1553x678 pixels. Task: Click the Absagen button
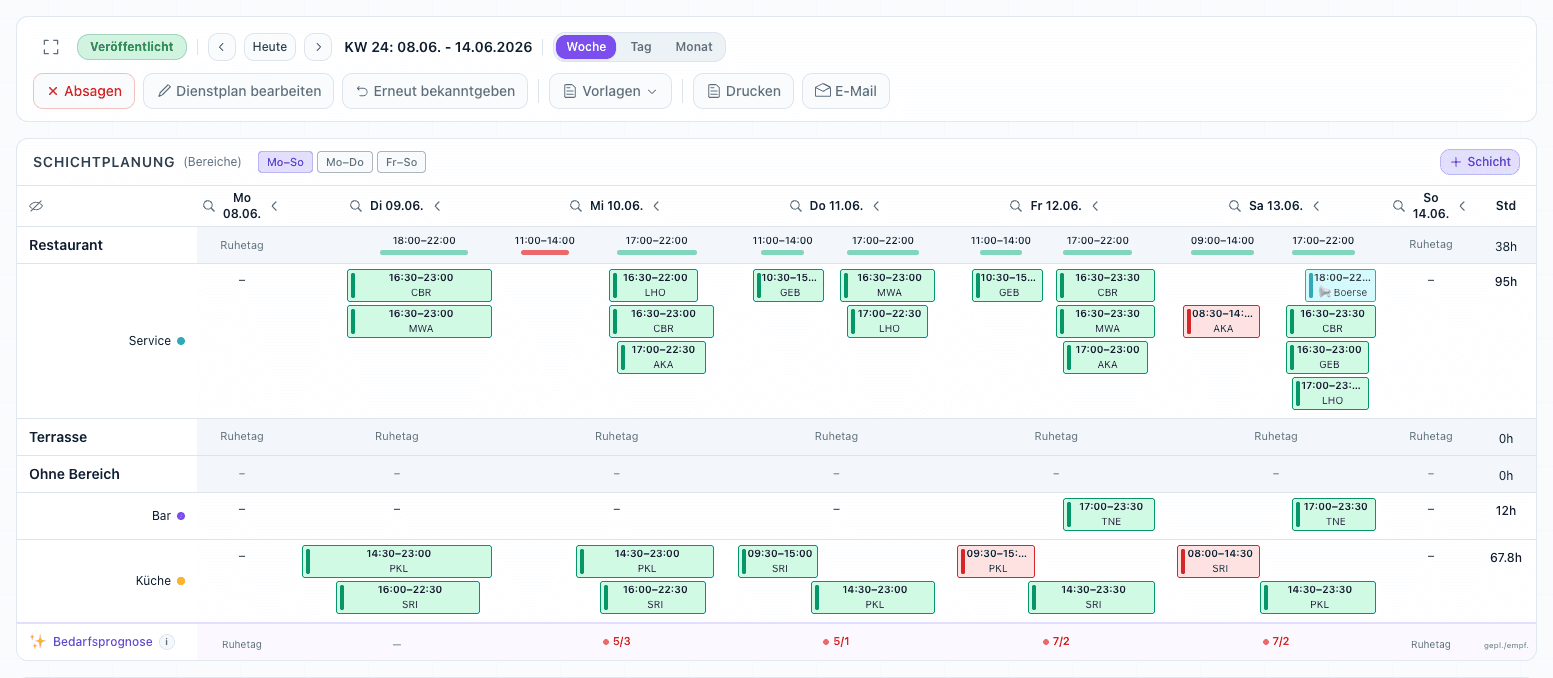pos(84,91)
